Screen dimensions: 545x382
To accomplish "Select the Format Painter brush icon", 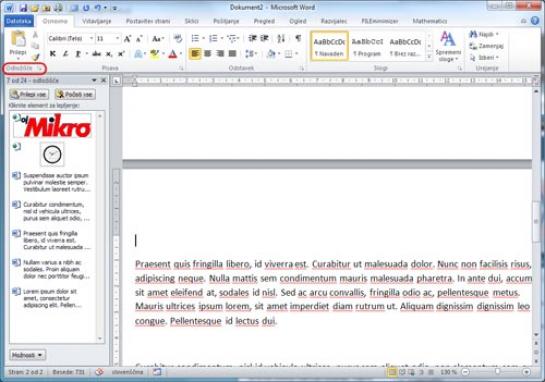I will tap(35, 57).
